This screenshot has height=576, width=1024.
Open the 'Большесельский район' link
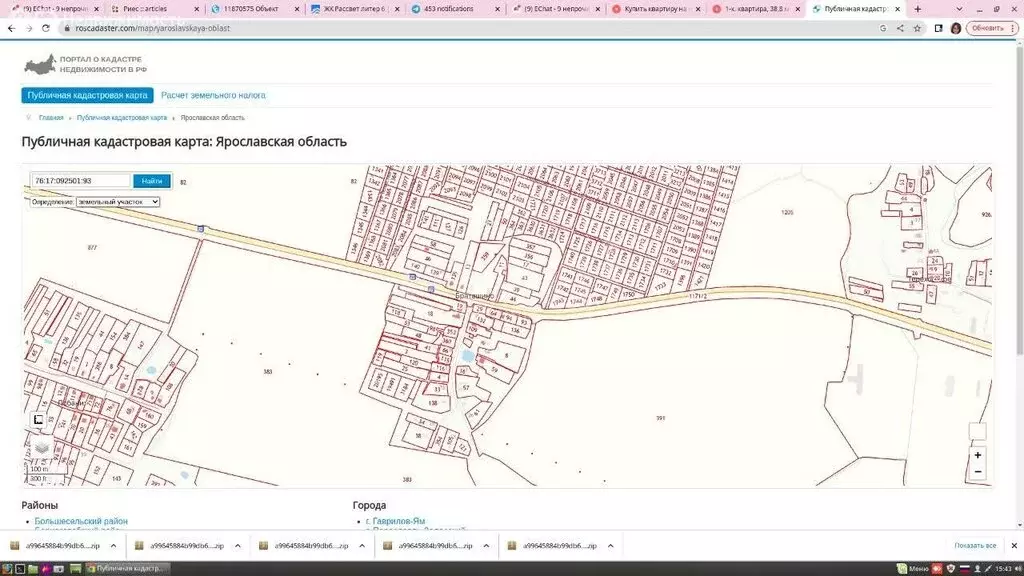coord(81,521)
